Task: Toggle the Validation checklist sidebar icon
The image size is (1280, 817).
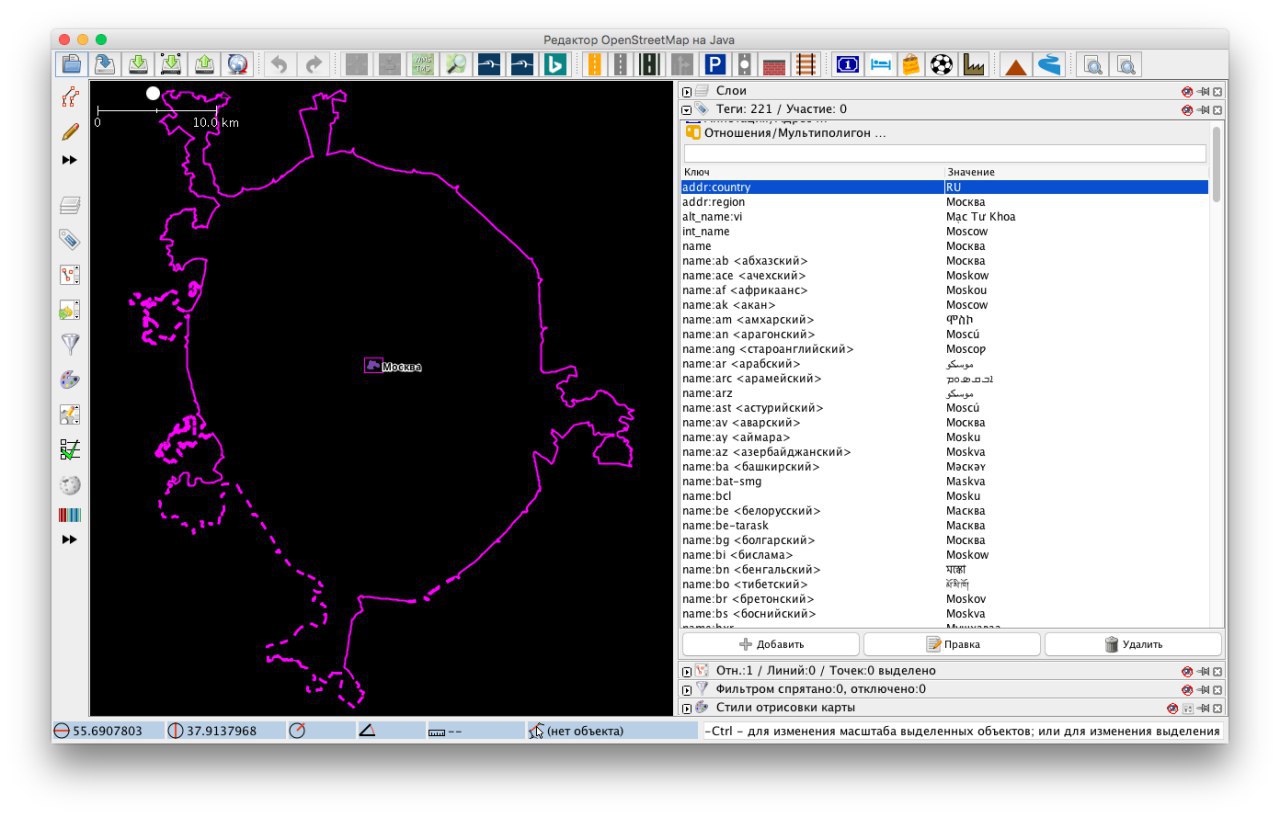Action: tap(69, 449)
